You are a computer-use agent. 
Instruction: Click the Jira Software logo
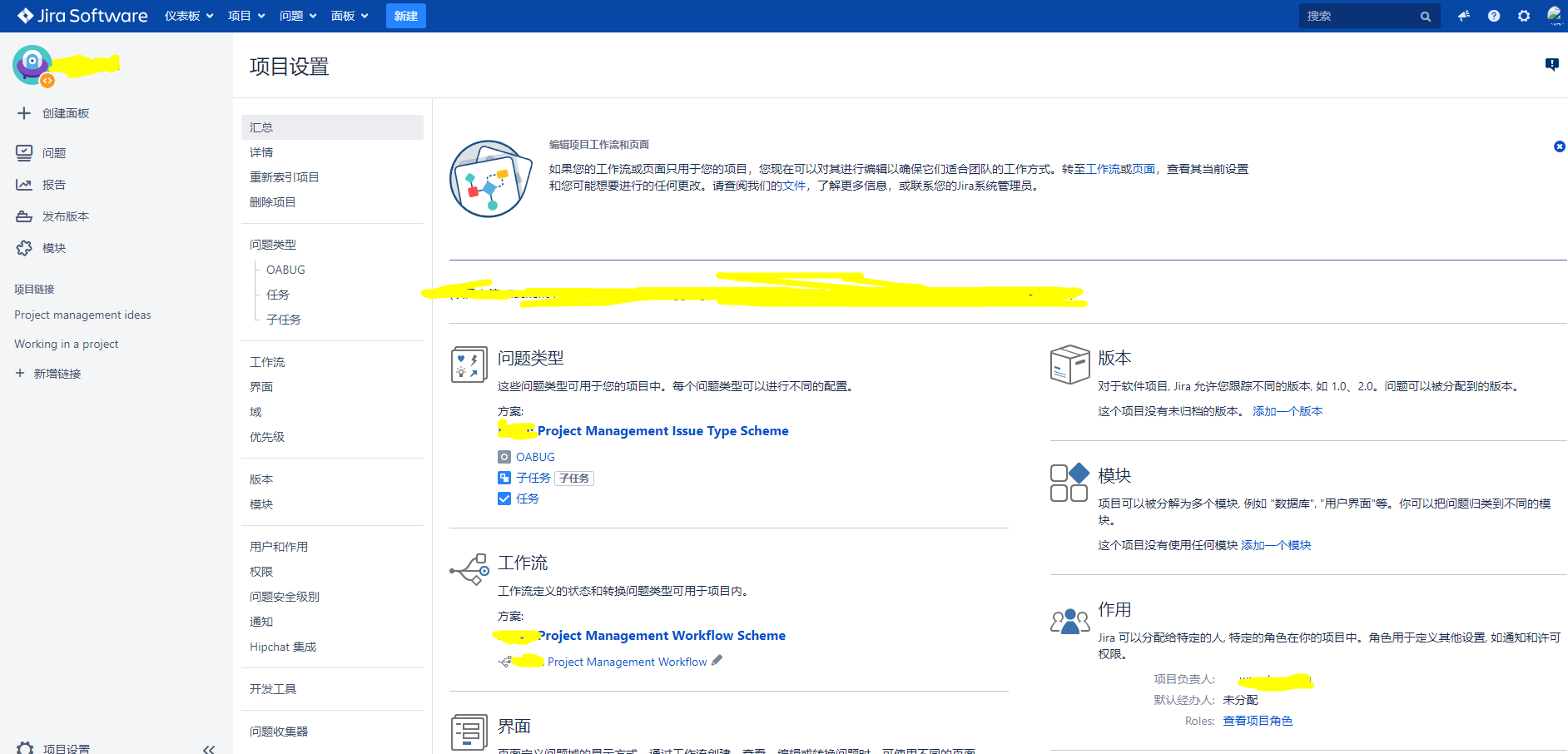(81, 15)
